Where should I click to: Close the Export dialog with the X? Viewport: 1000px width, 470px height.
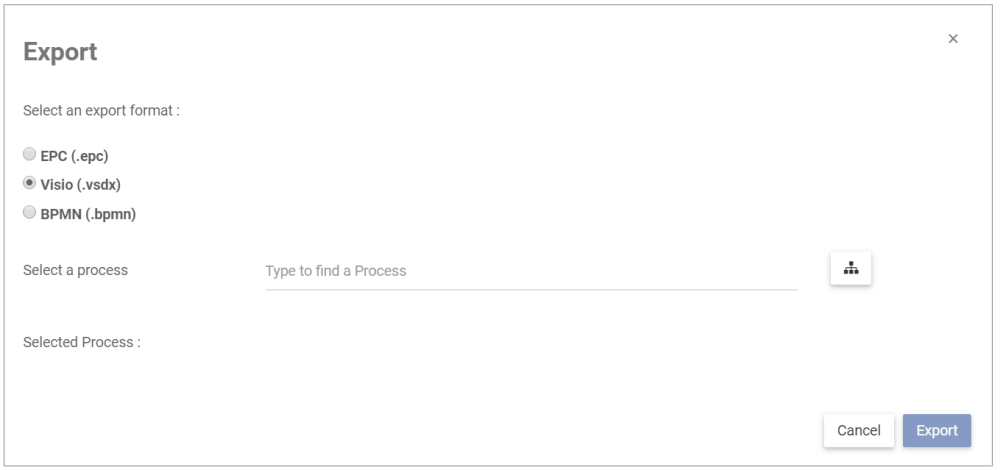click(x=953, y=39)
